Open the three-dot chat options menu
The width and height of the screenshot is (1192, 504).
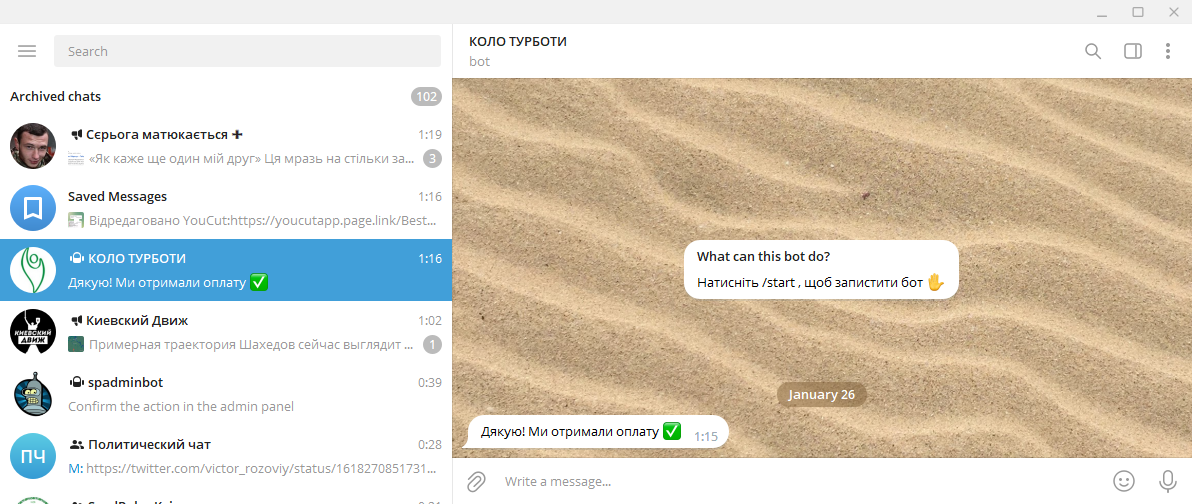pyautogui.click(x=1168, y=51)
